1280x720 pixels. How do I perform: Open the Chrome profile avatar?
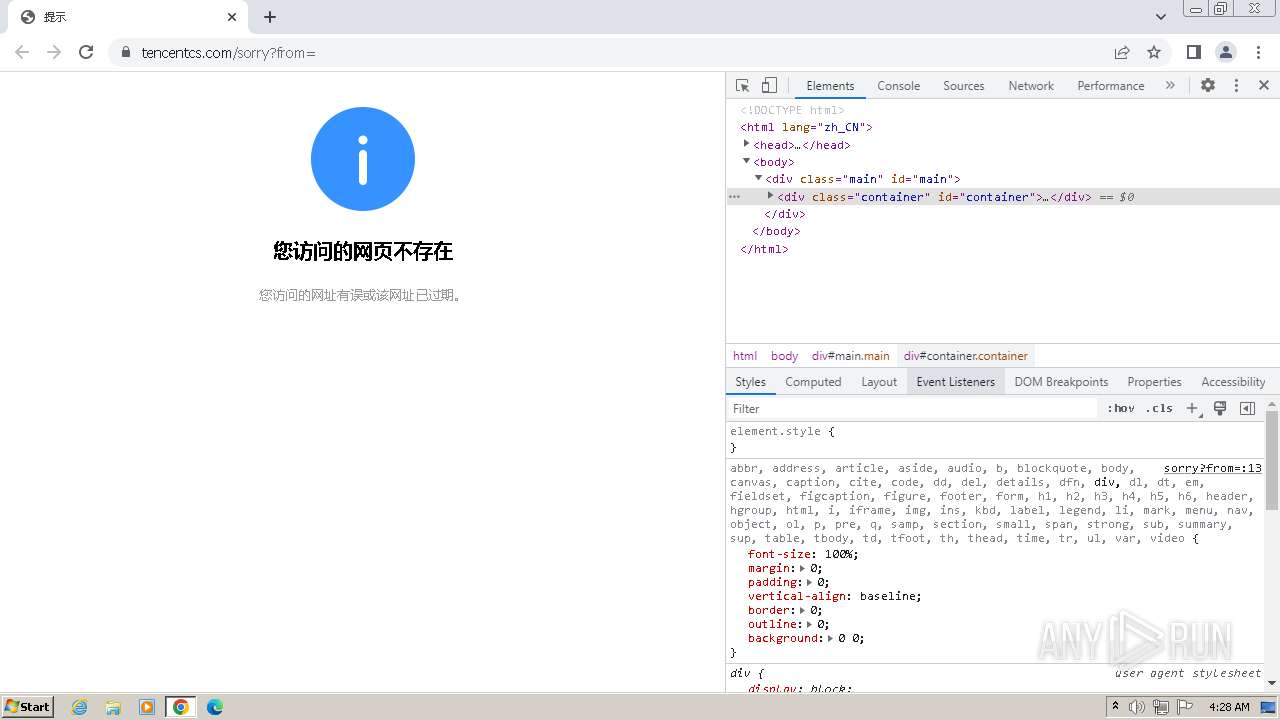click(x=1226, y=52)
